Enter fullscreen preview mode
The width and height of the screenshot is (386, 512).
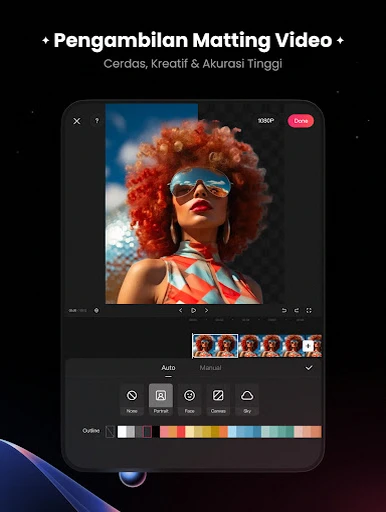click(x=309, y=310)
